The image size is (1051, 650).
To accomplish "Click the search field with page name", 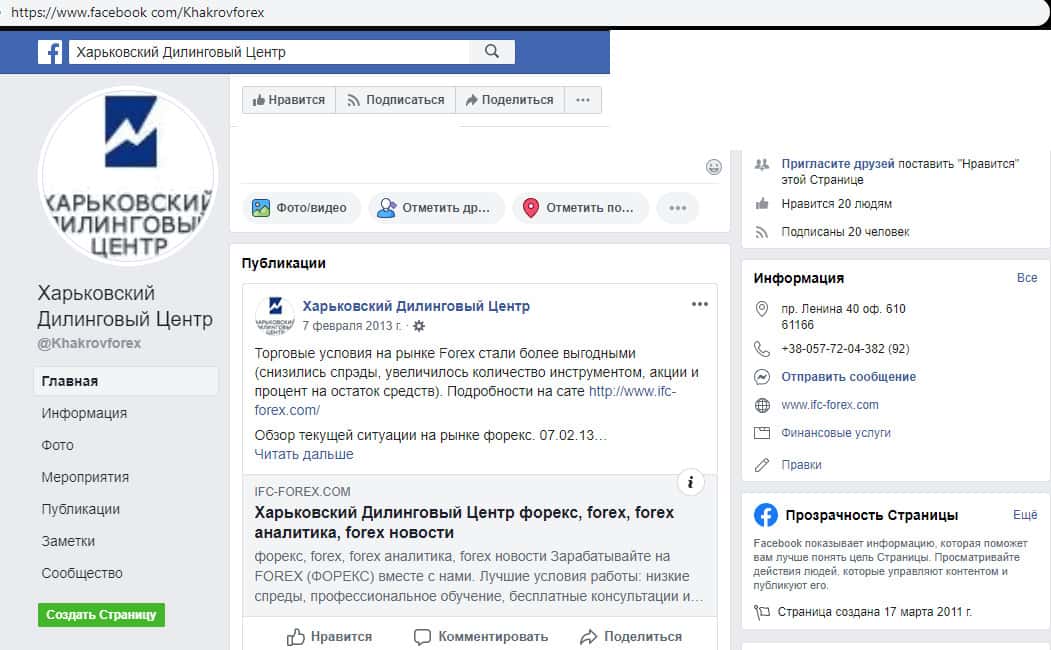I will pos(269,52).
